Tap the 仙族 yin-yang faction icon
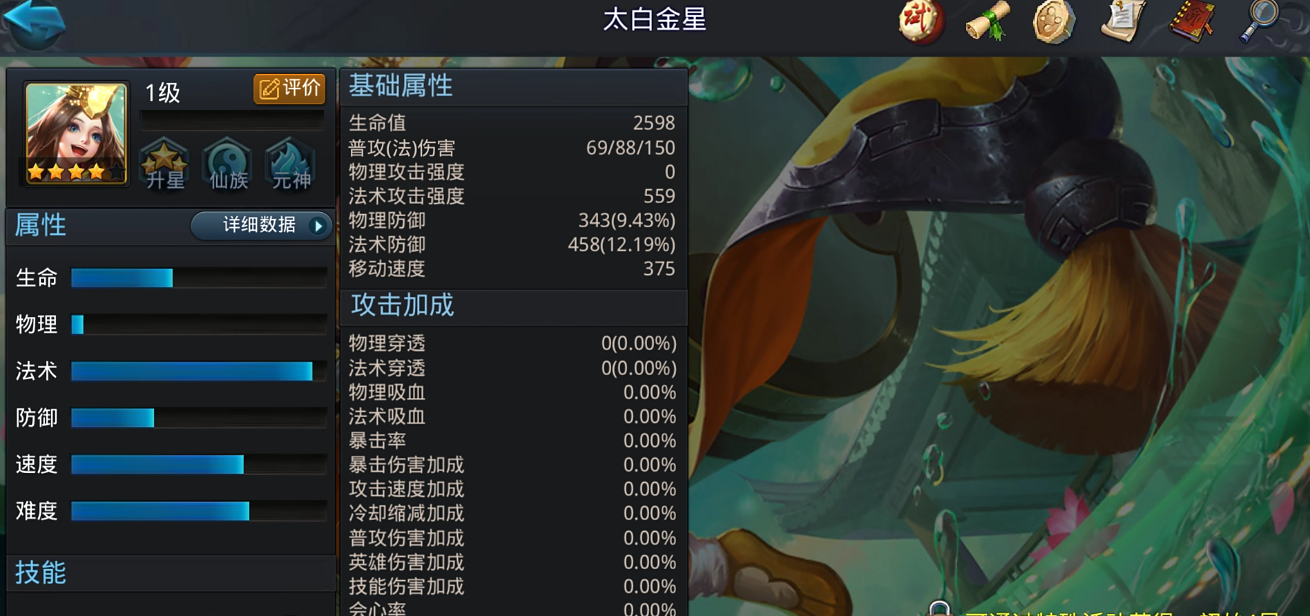The width and height of the screenshot is (1310, 616). 228,164
